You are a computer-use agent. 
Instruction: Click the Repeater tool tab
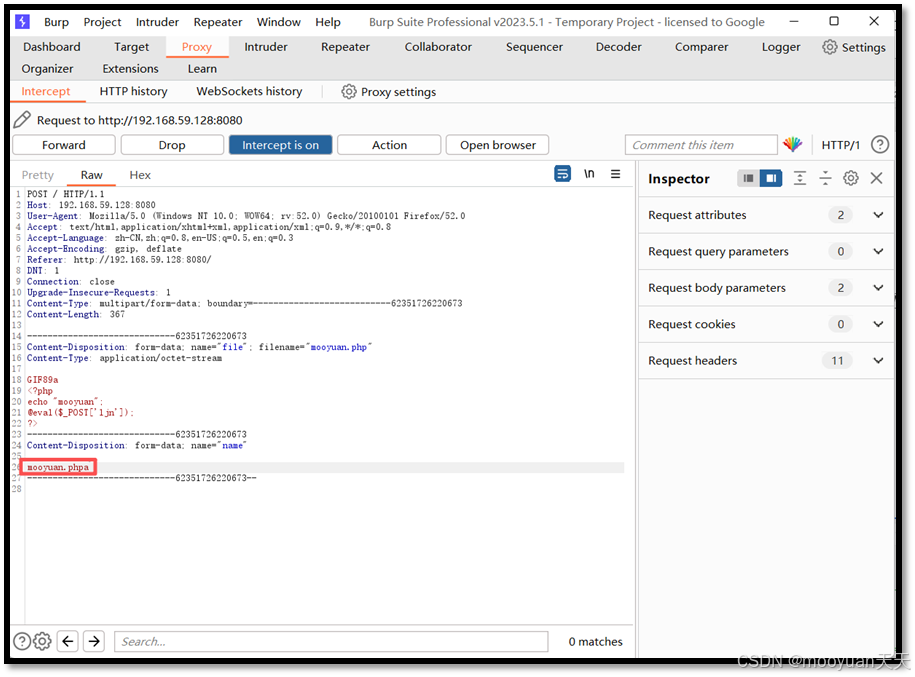(x=345, y=47)
